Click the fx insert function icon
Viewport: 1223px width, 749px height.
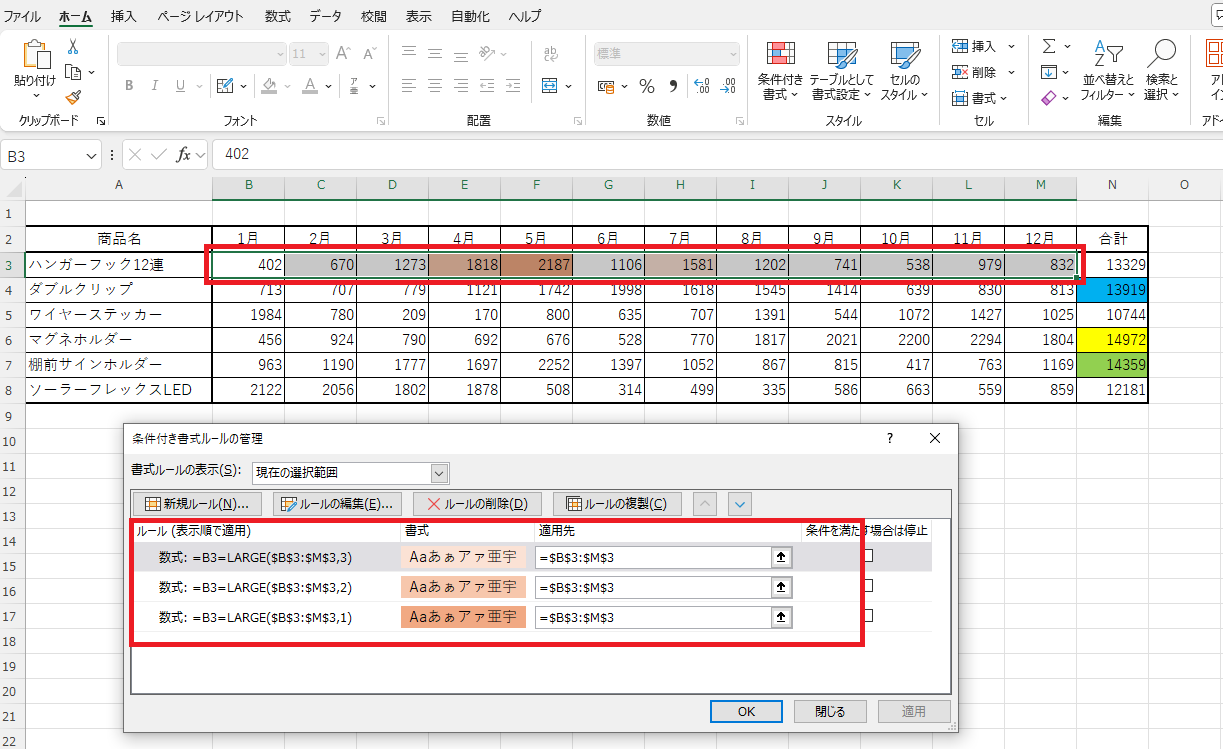click(x=184, y=154)
